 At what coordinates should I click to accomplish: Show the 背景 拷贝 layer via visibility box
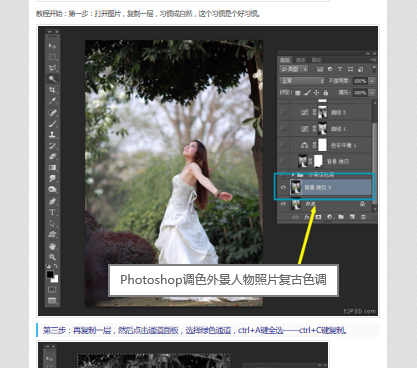tap(283, 161)
